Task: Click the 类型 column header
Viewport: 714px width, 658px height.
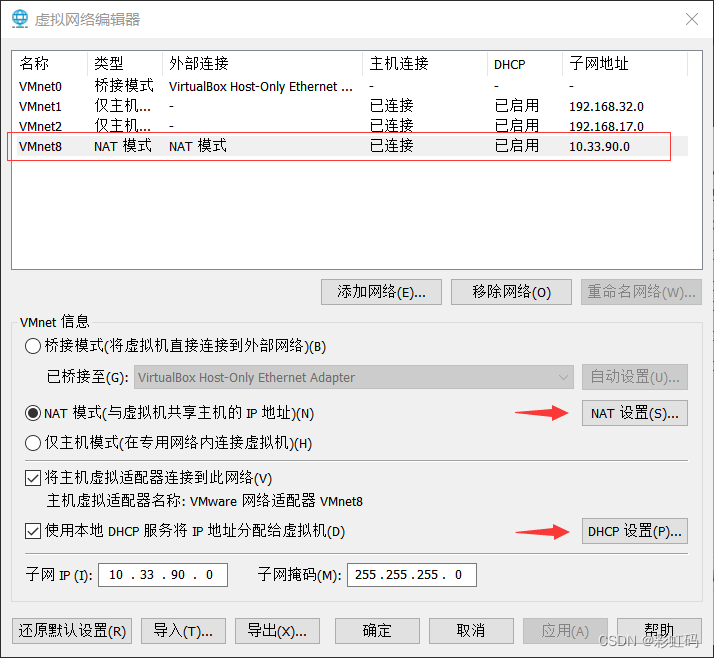Action: [x=125, y=64]
